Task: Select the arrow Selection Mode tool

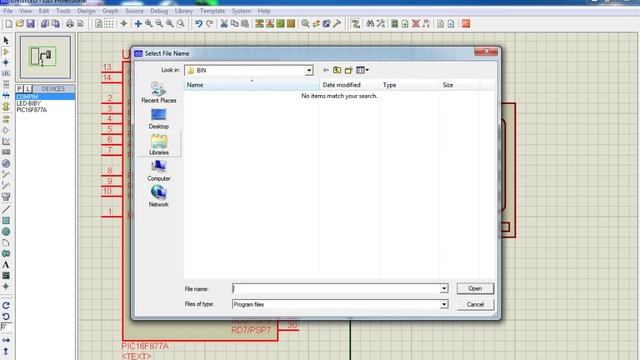Action: (x=6, y=40)
